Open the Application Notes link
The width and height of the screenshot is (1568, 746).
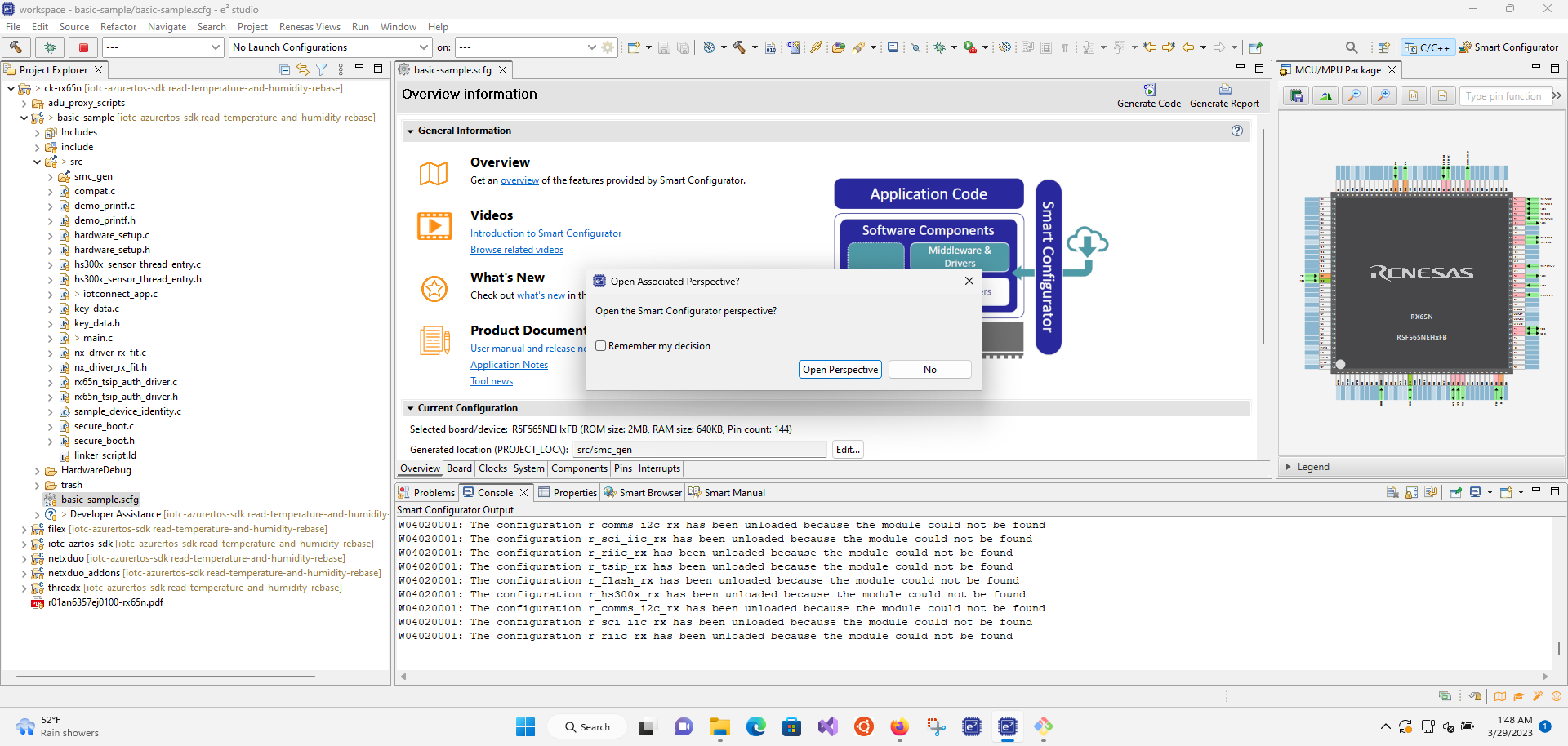pos(509,365)
